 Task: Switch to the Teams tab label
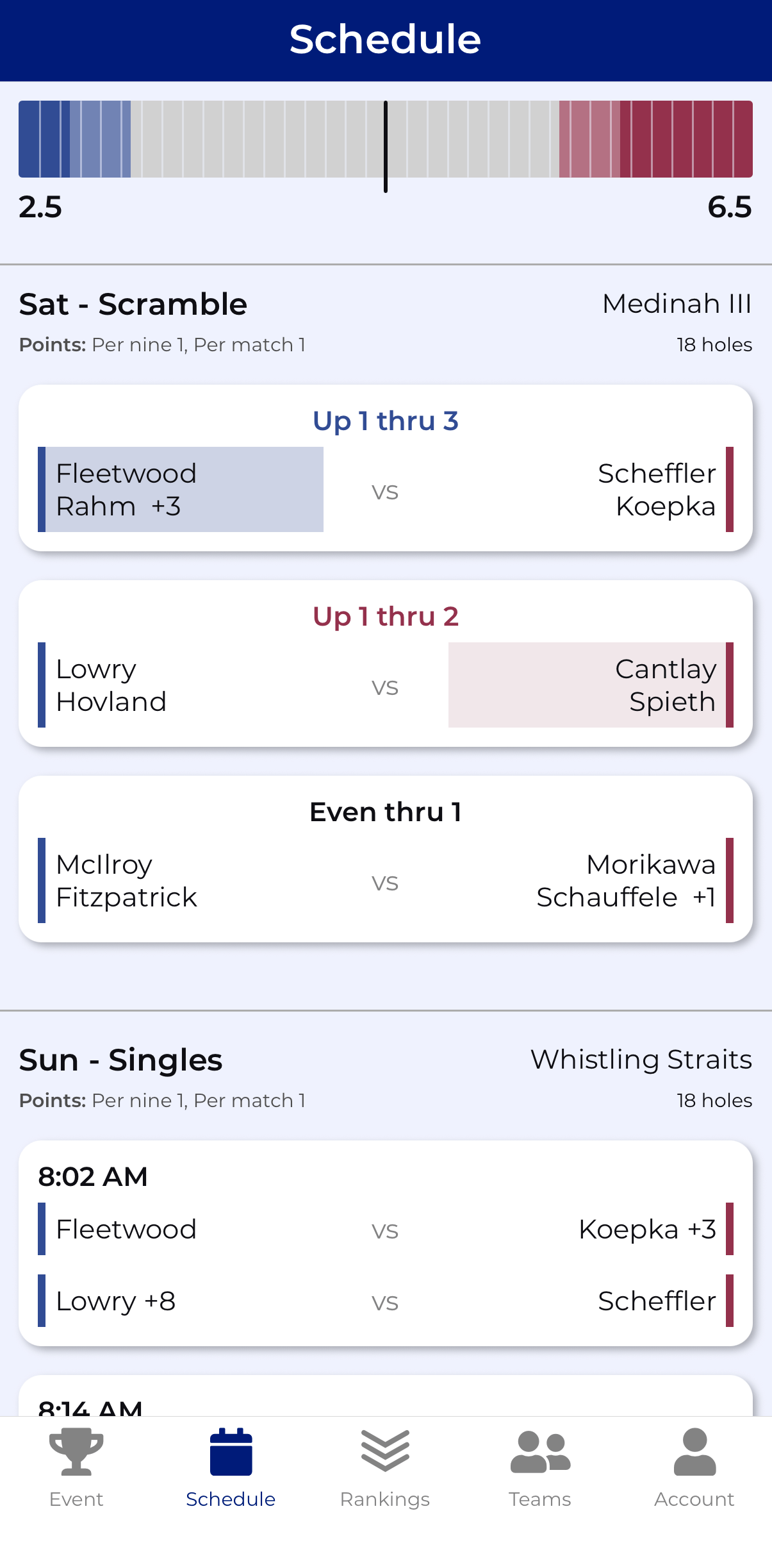pyautogui.click(x=540, y=1499)
